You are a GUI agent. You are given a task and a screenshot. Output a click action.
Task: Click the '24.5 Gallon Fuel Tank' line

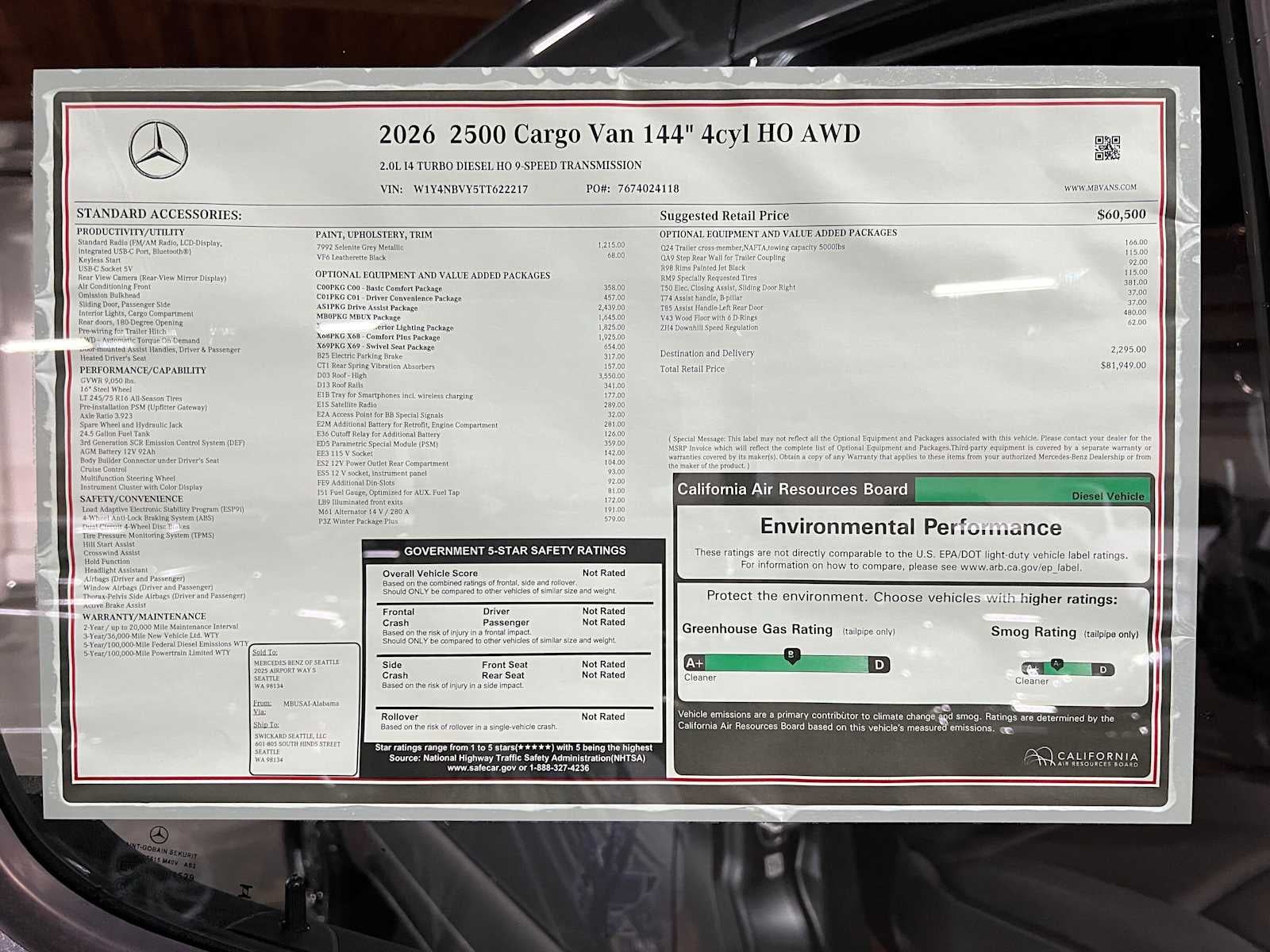[x=114, y=434]
